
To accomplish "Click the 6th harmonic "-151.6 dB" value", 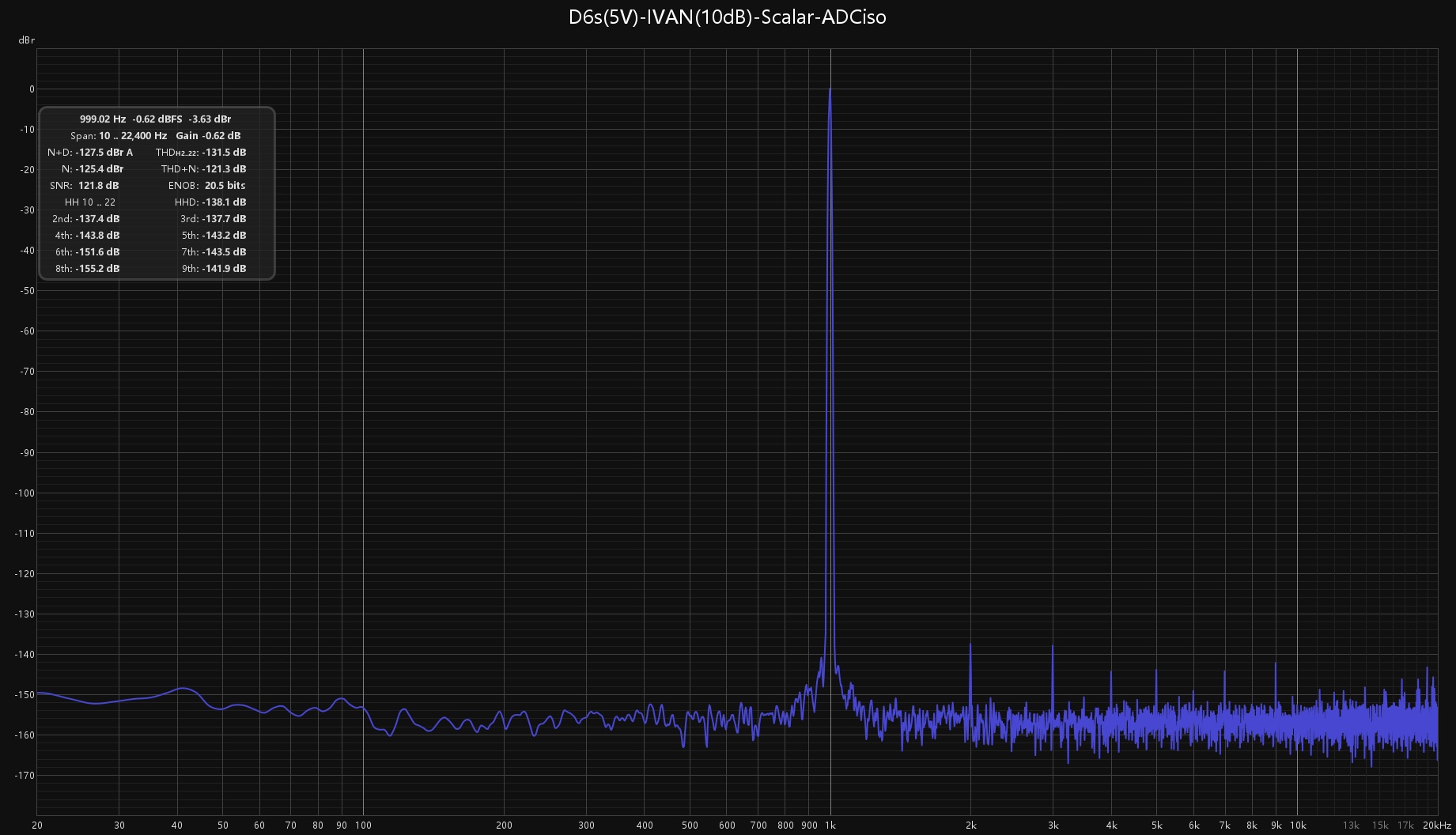I will [97, 251].
